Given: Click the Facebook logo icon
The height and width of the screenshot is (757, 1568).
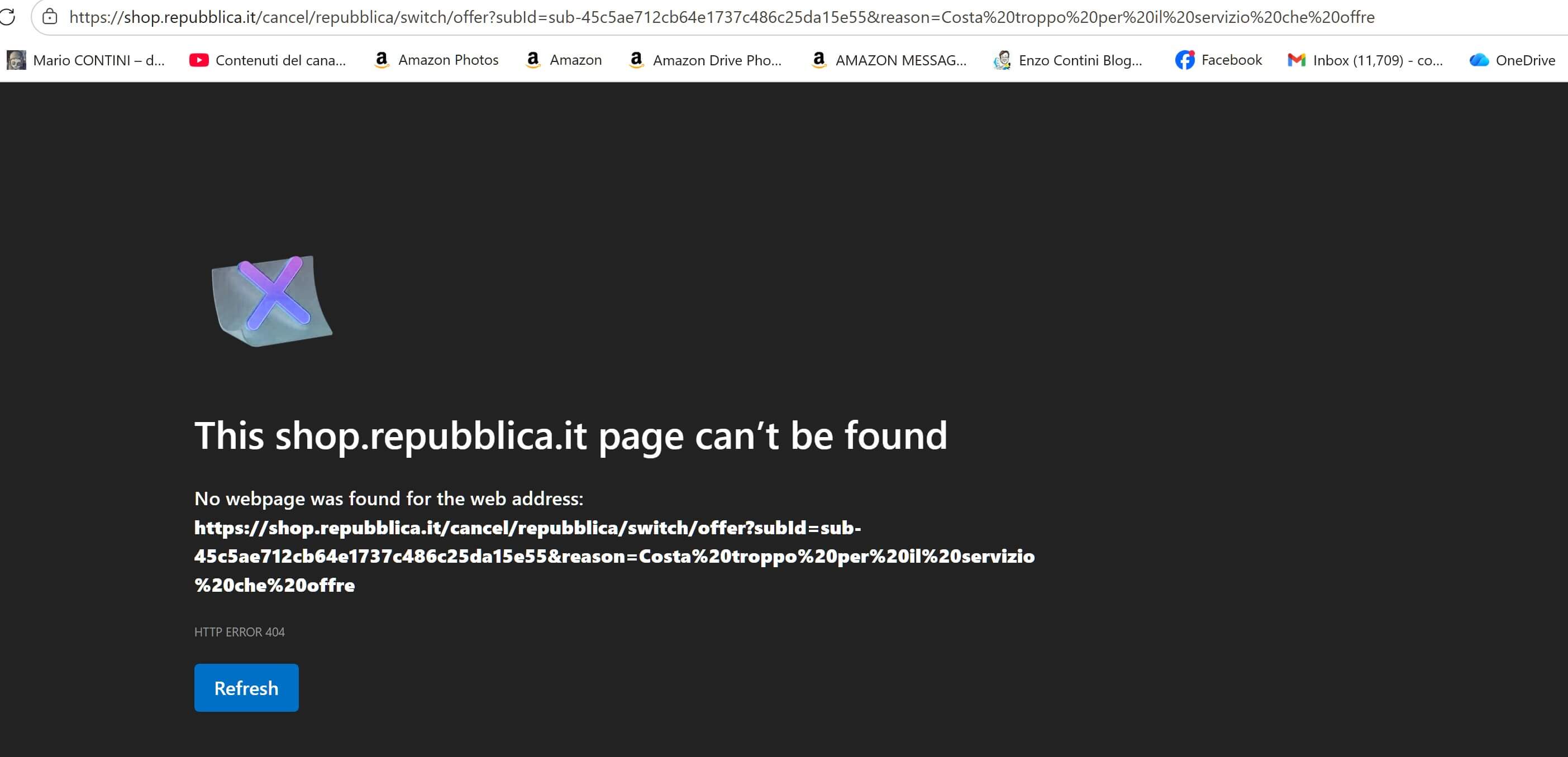Looking at the screenshot, I should 1185,60.
